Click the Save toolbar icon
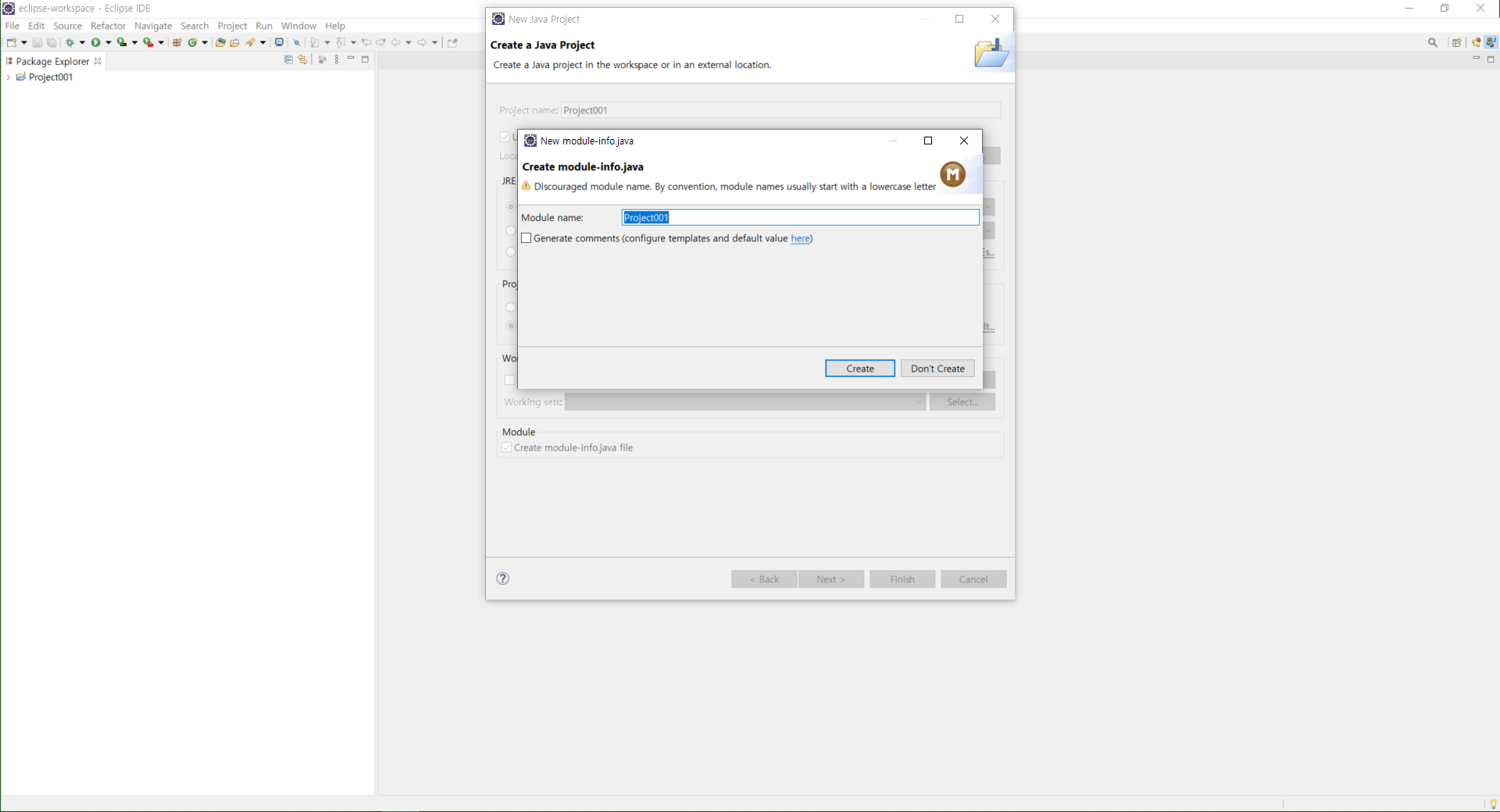1500x812 pixels. click(37, 42)
